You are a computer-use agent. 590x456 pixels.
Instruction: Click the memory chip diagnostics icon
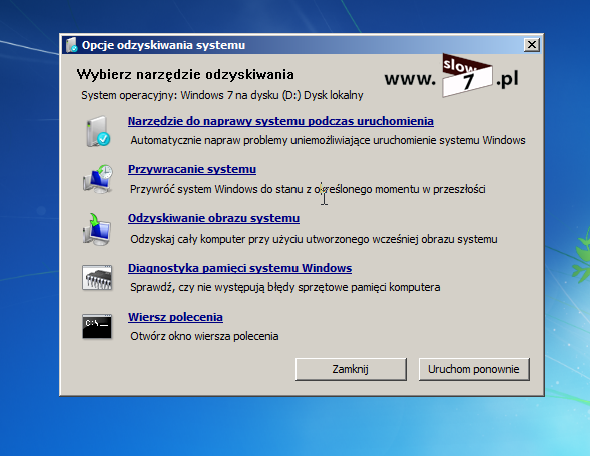(x=97, y=278)
